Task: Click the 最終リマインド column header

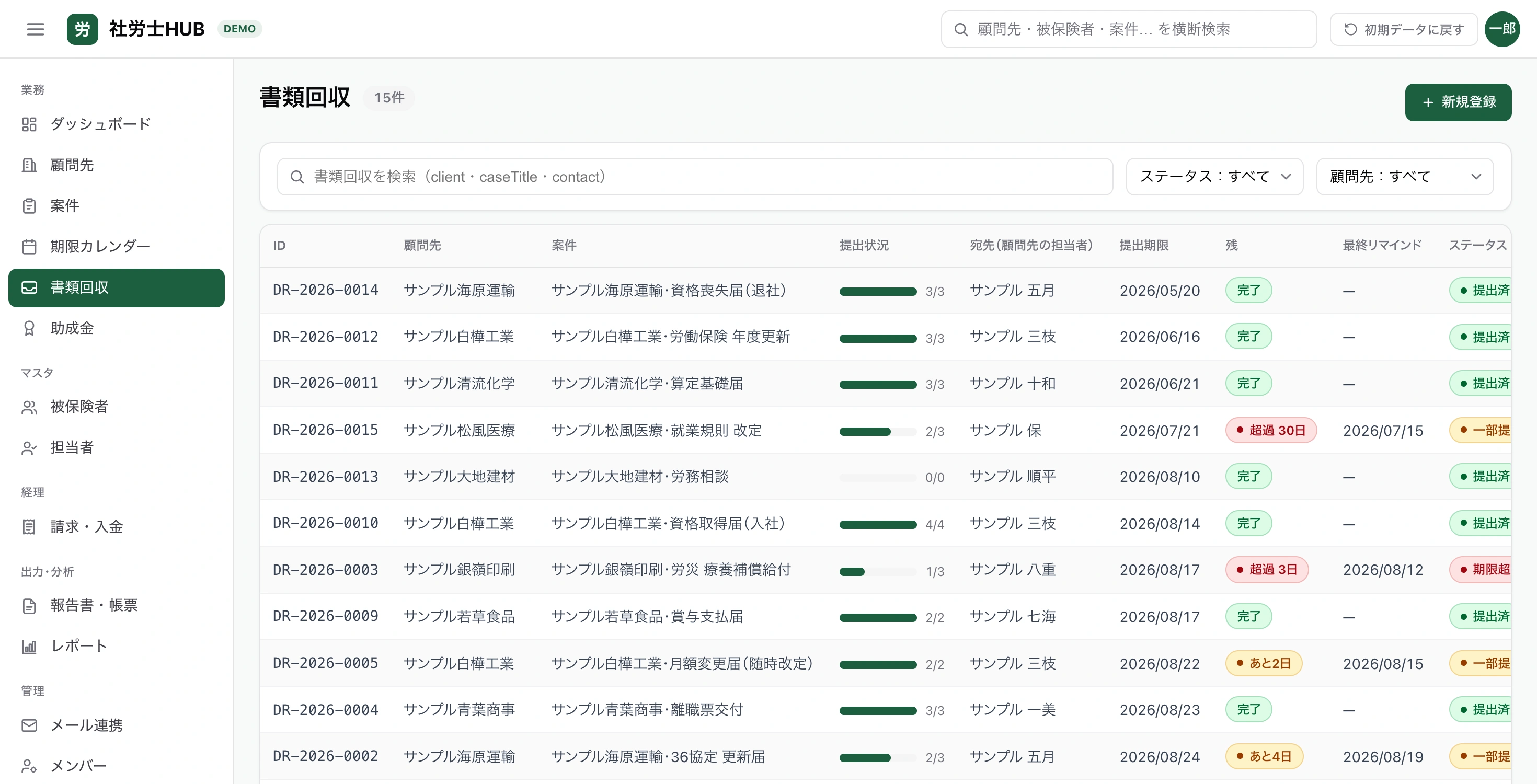Action: point(1382,245)
